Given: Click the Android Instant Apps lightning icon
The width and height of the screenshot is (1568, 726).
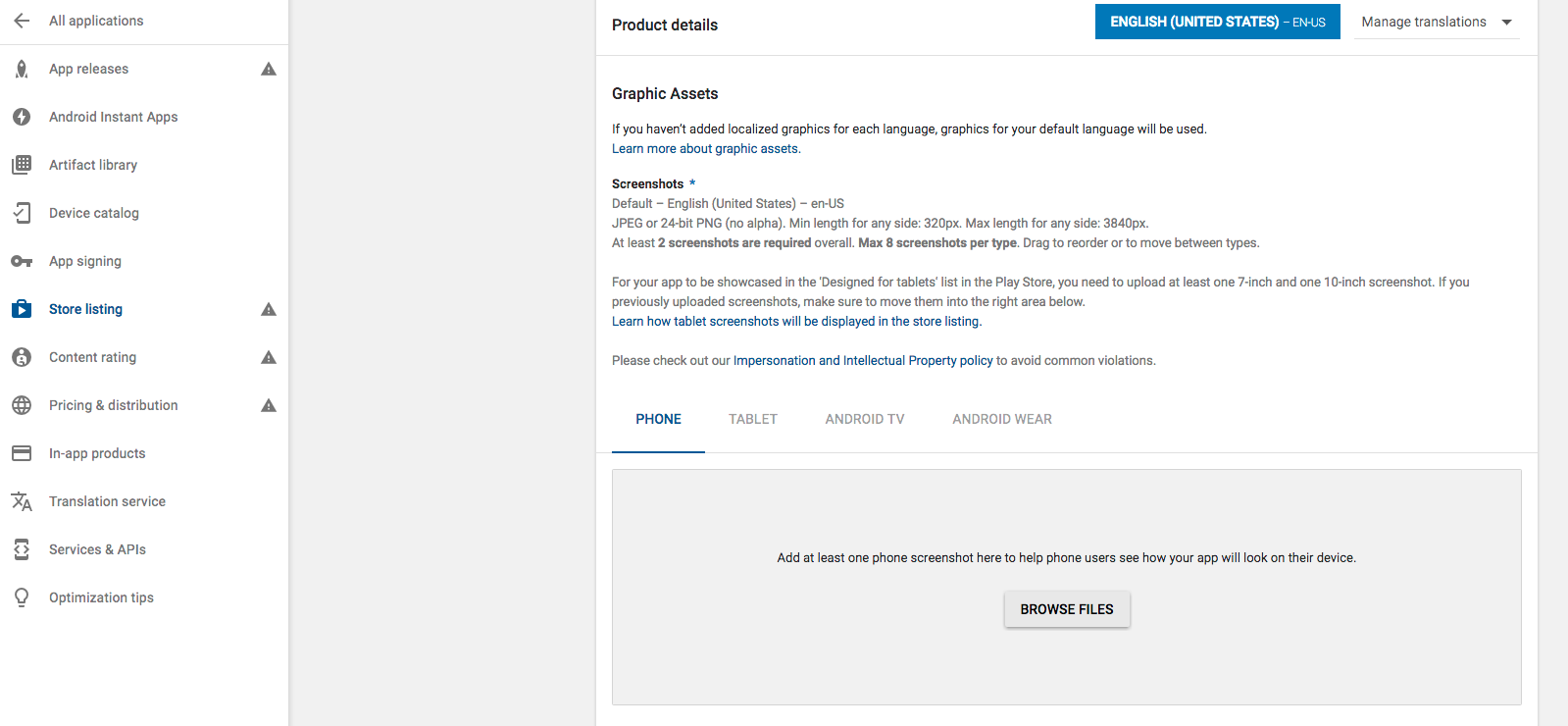Looking at the screenshot, I should 22,117.
